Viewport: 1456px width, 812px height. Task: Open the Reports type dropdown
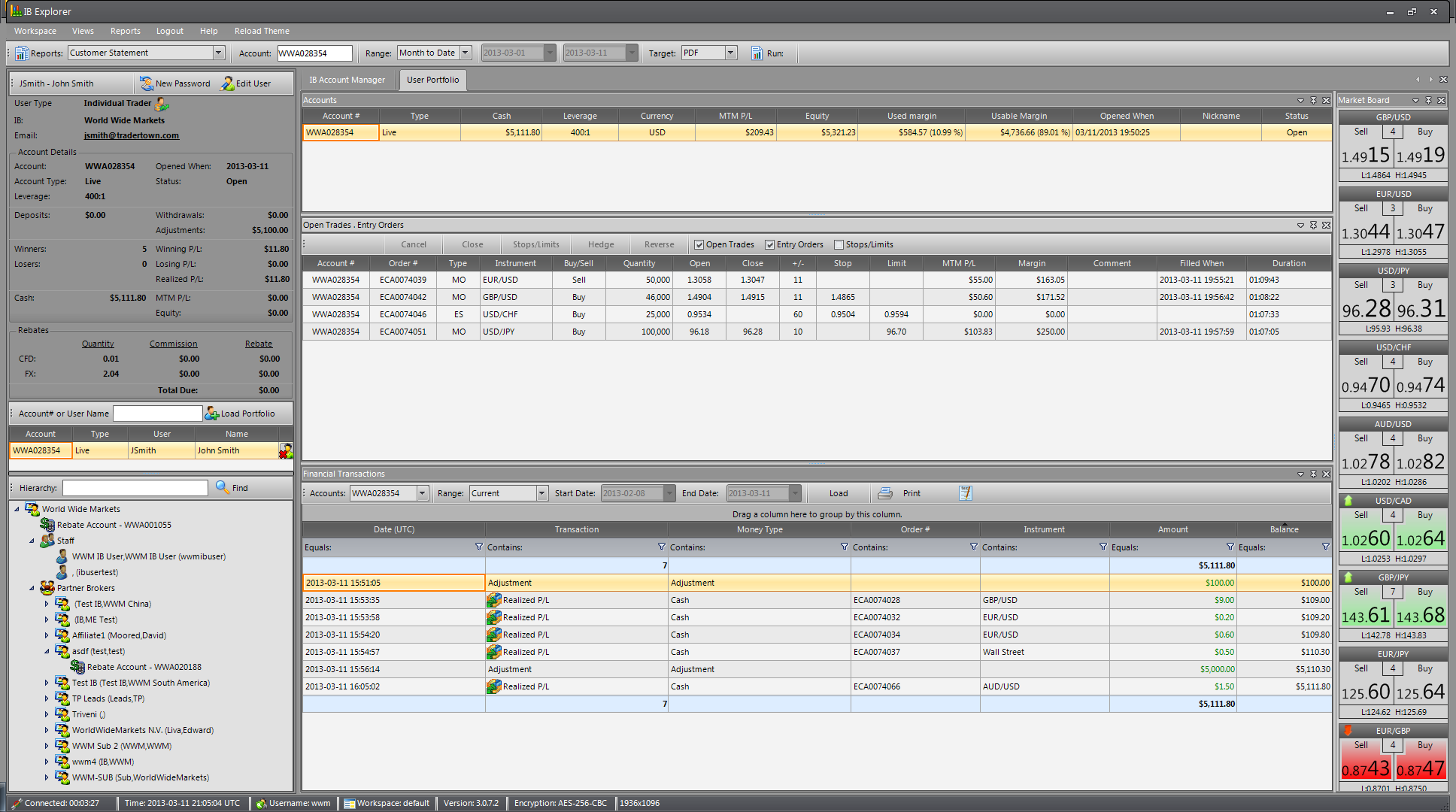[x=219, y=53]
